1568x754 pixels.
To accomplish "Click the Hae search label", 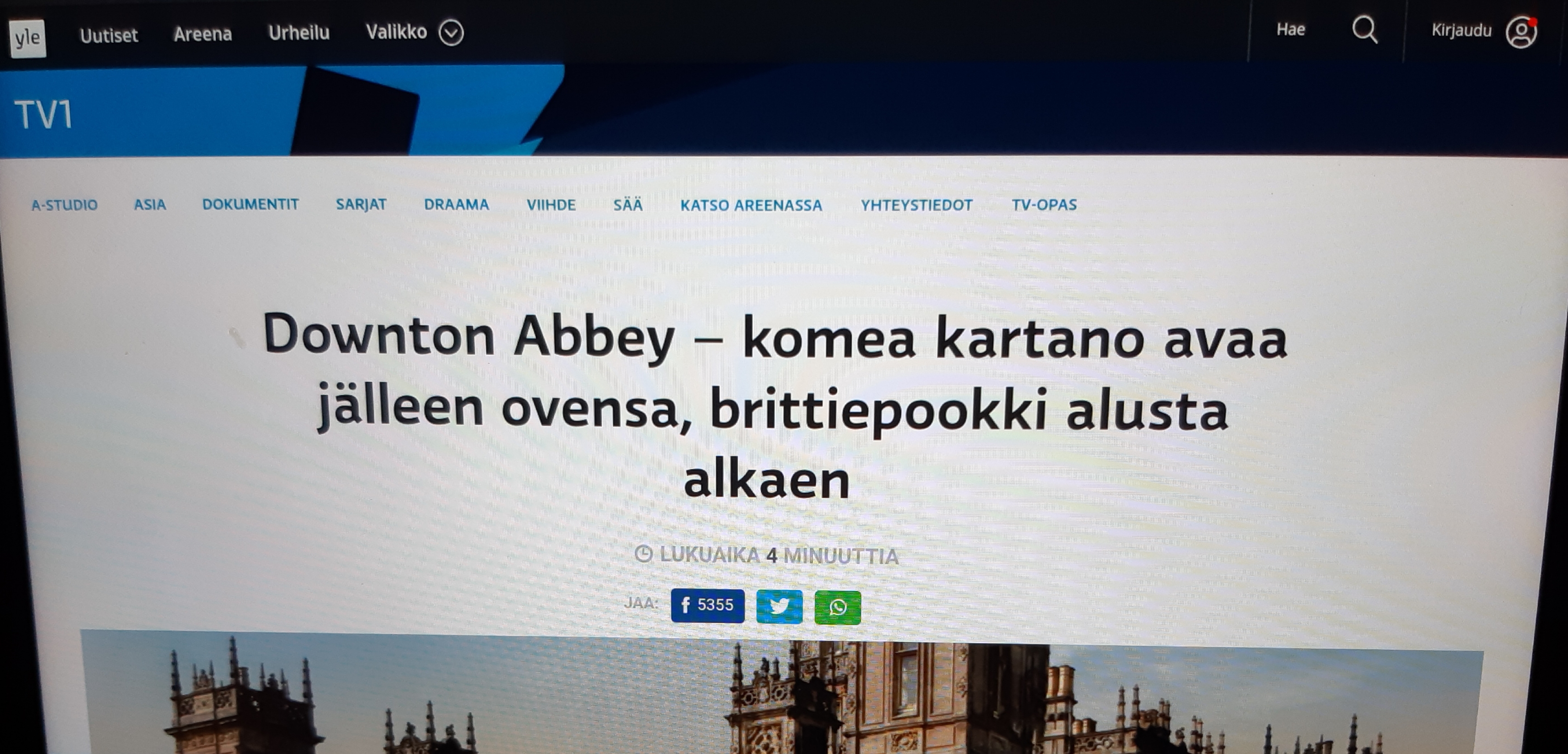I will pos(1290,29).
